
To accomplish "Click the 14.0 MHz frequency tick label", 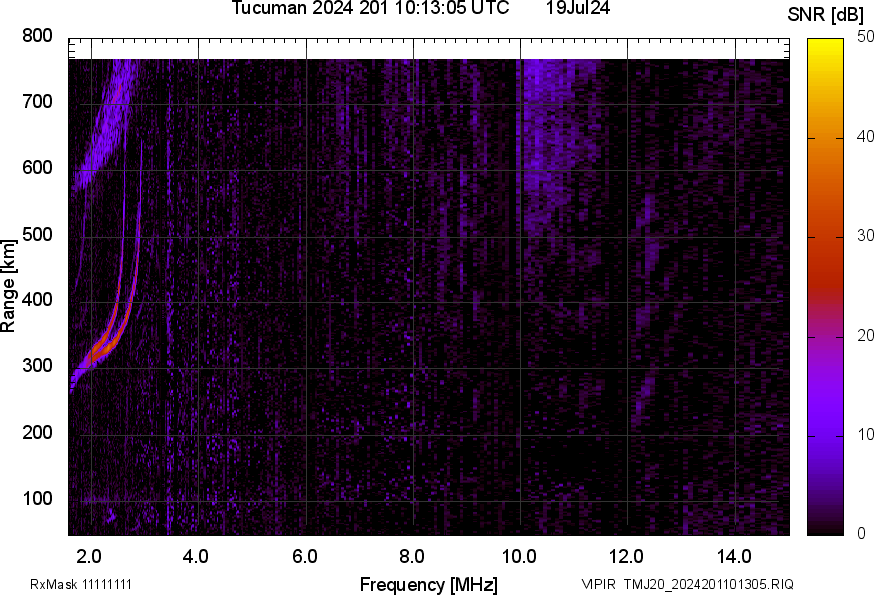I will 737,553.
